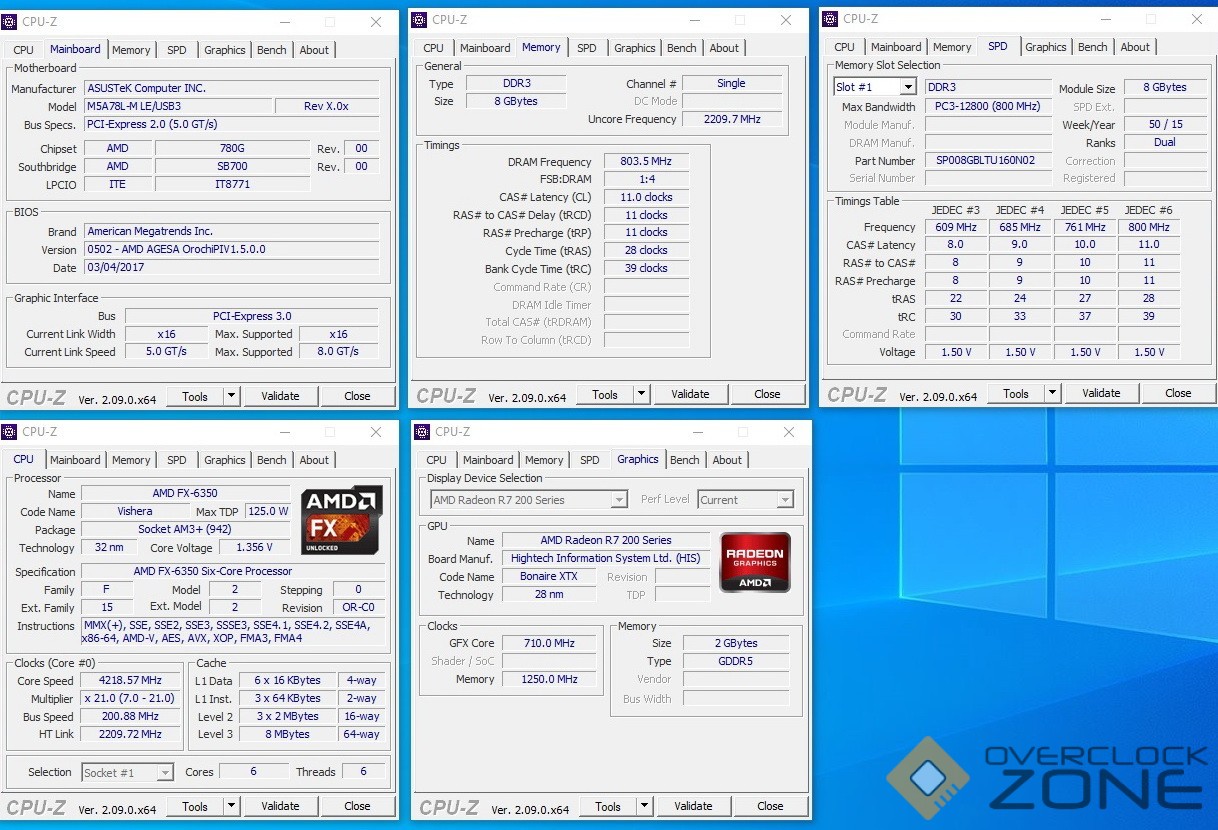Switch to Bench tab in the Graphics window
Image resolution: width=1218 pixels, height=830 pixels.
pyautogui.click(x=685, y=460)
